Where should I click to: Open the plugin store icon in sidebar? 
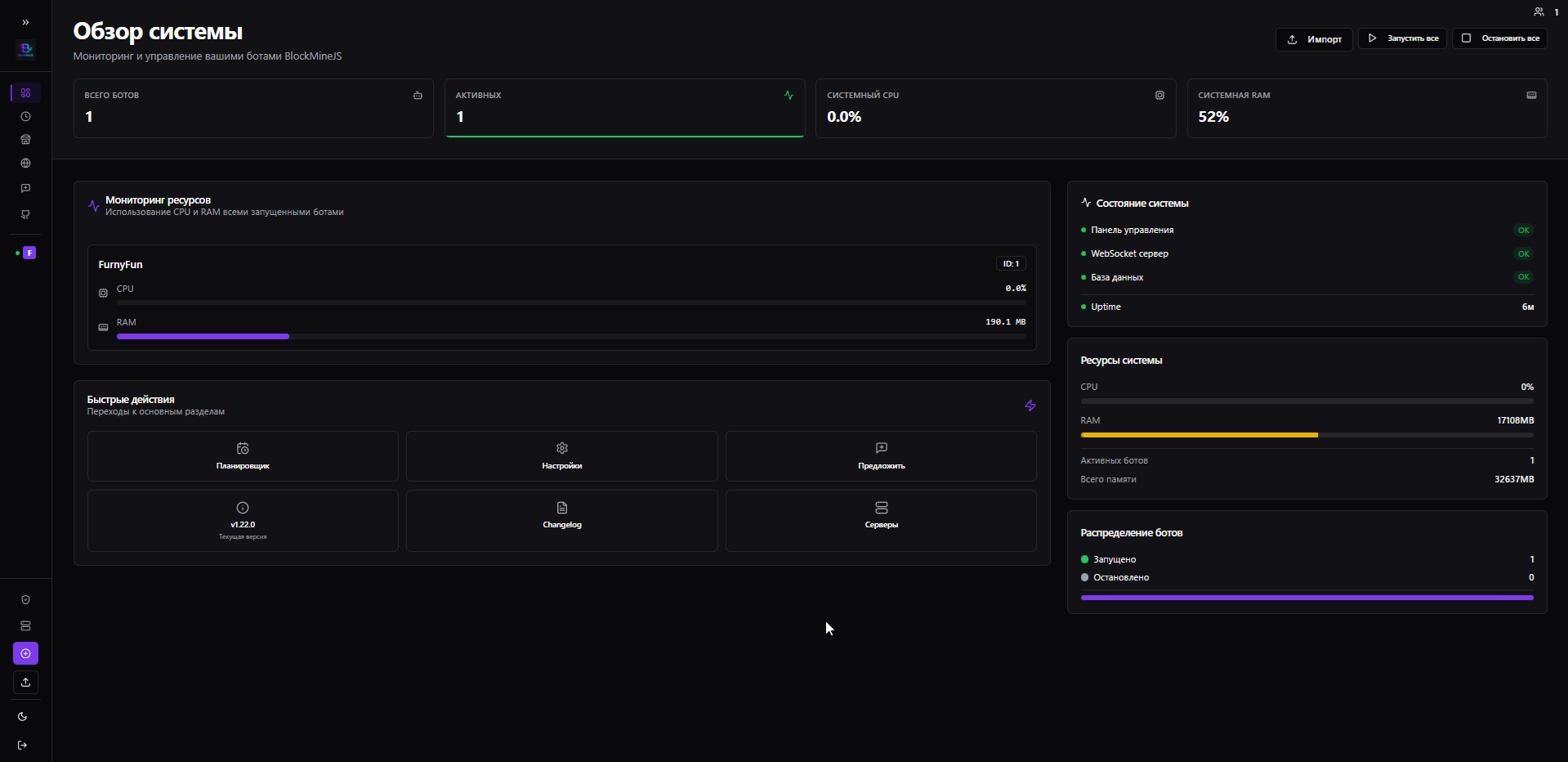click(x=25, y=139)
